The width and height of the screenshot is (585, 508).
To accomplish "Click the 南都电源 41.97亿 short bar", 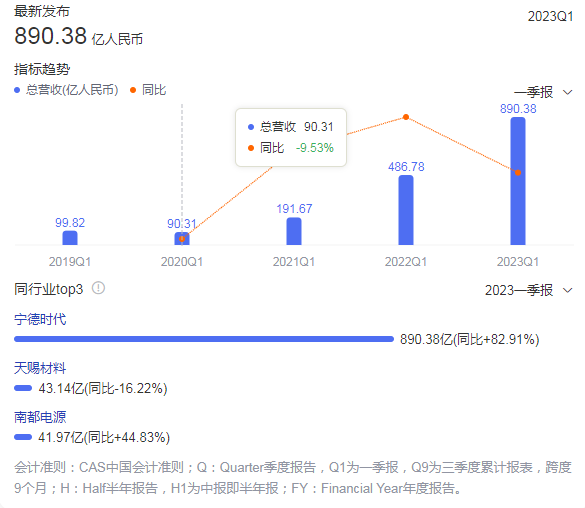I will pos(23,437).
